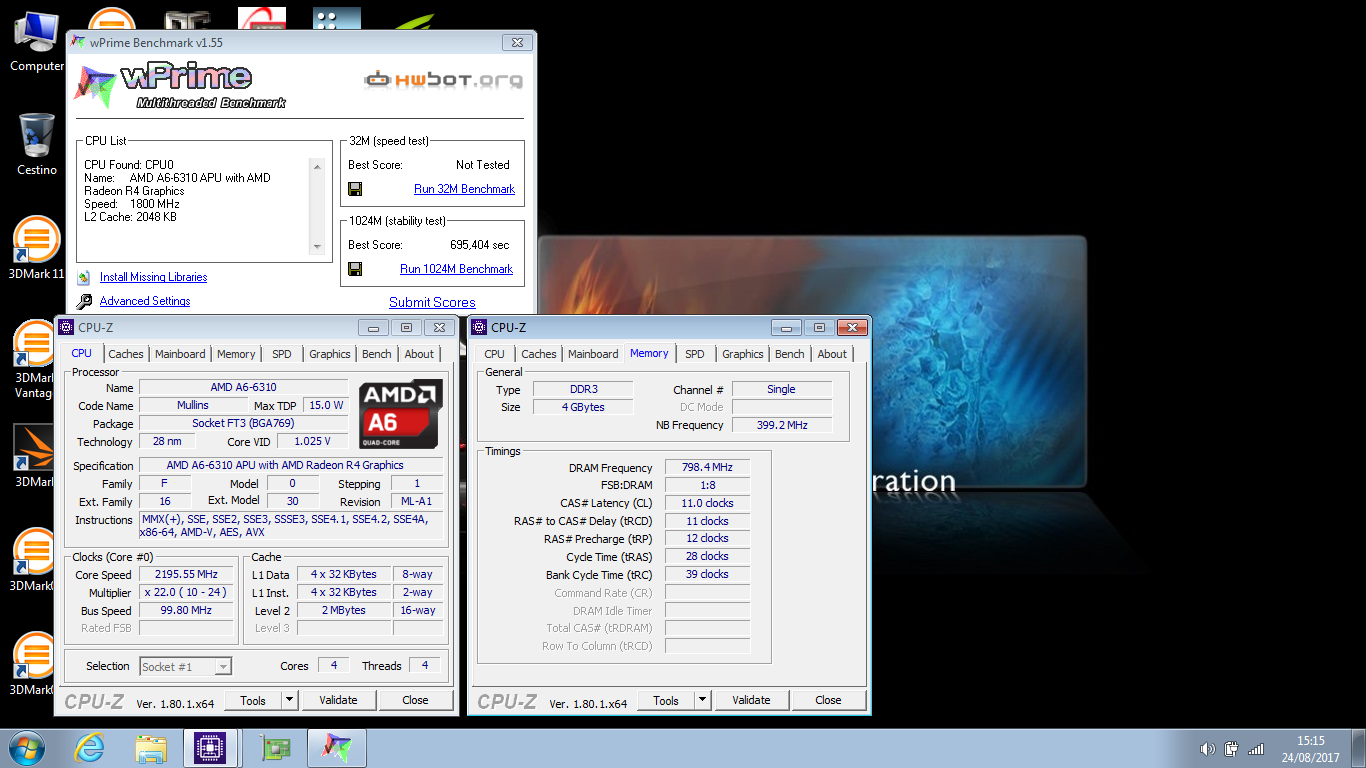The height and width of the screenshot is (768, 1366).
Task: Switch to Mainboard tab in right CPU-Z
Action: point(593,354)
